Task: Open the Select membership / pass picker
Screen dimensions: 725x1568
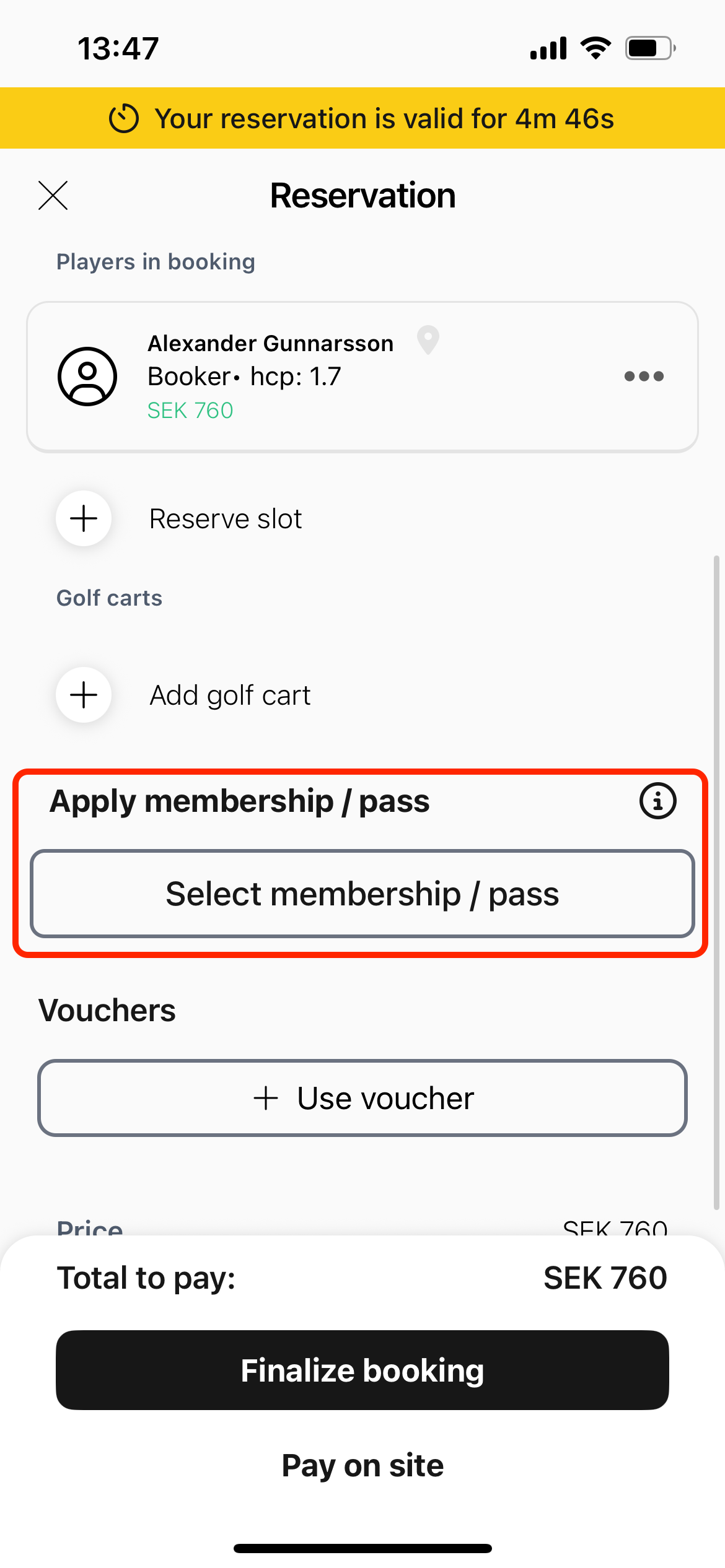Action: [362, 894]
